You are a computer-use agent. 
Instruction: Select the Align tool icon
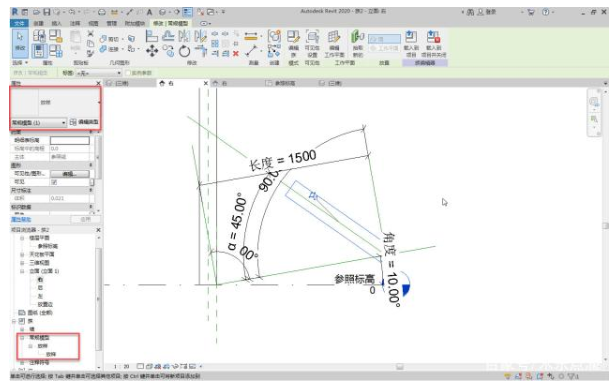pyautogui.click(x=152, y=36)
